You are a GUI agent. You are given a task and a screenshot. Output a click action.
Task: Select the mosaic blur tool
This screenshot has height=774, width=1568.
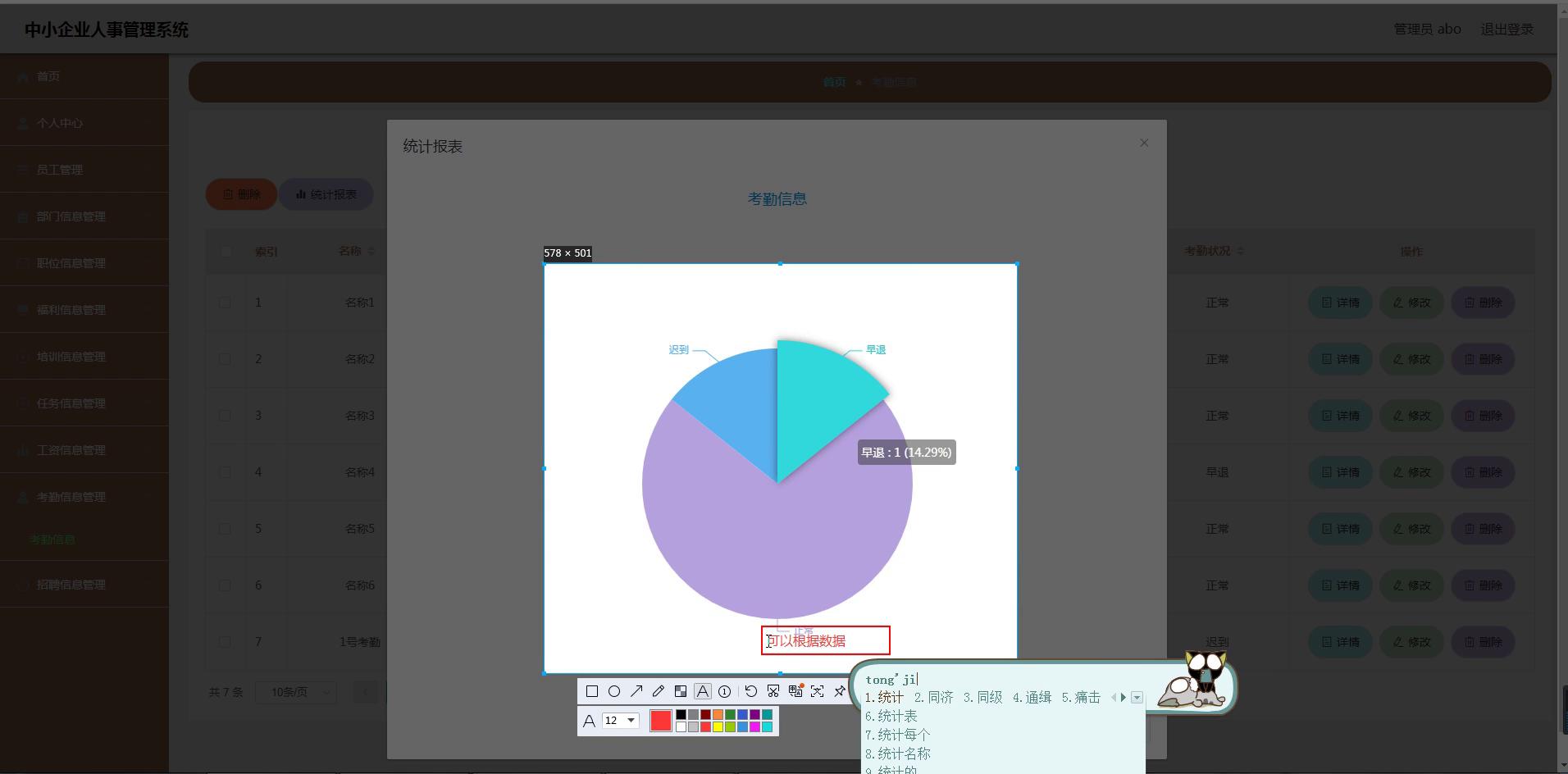coord(680,691)
